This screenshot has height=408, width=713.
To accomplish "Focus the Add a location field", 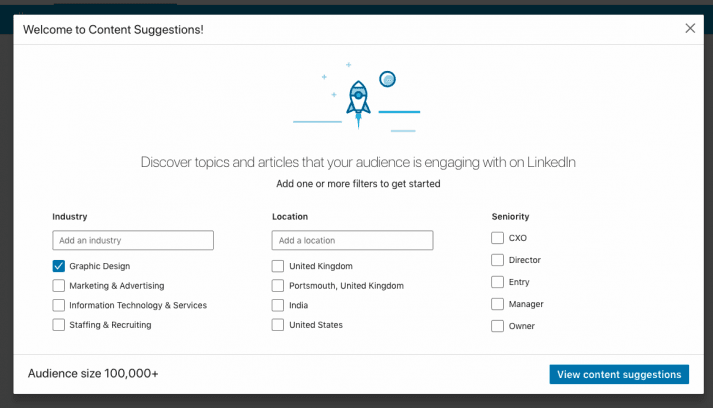I will point(352,240).
